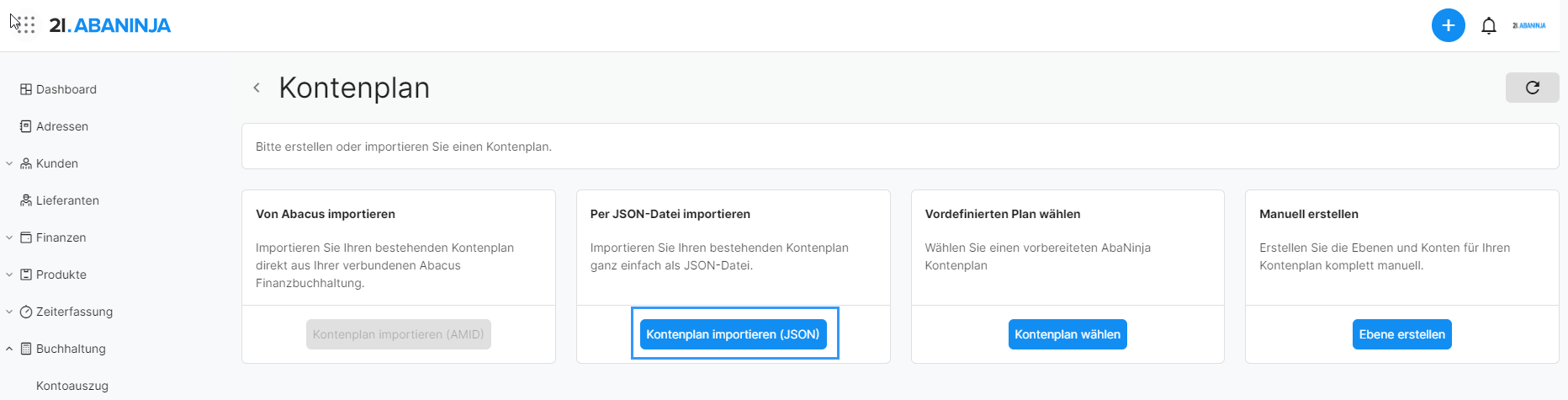Collapse the Buchhaltung menu chevron
Image resolution: width=1568 pixels, height=400 pixels.
click(x=9, y=349)
